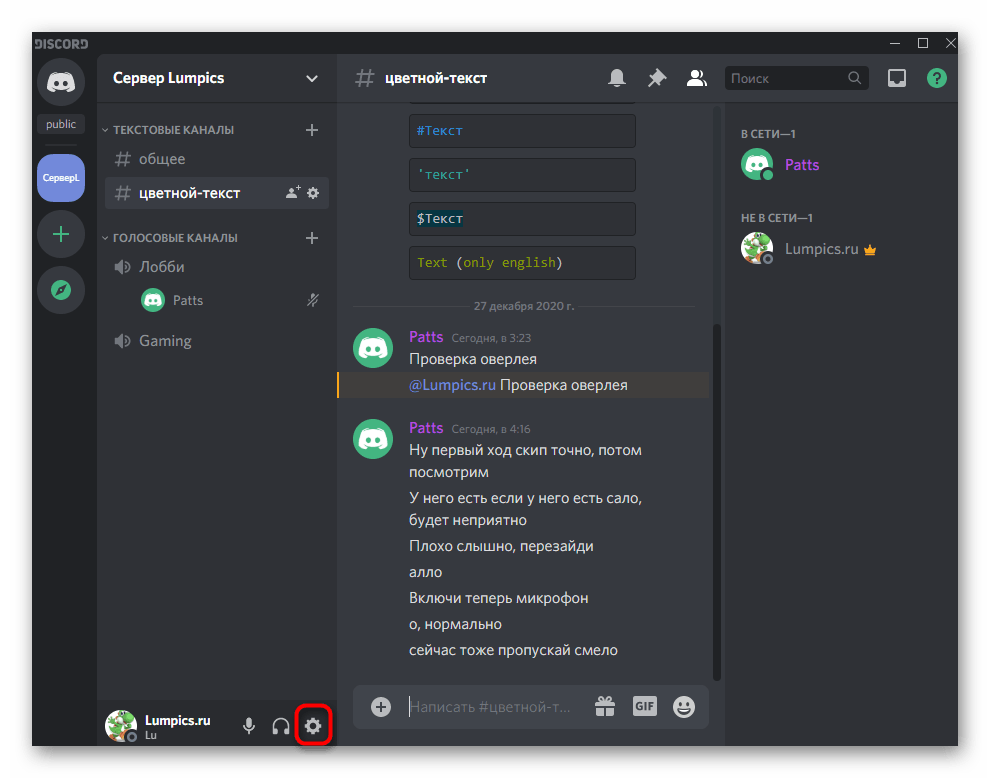The height and width of the screenshot is (778, 990).
Task: Toggle microphone mute in user panel
Action: point(249,726)
